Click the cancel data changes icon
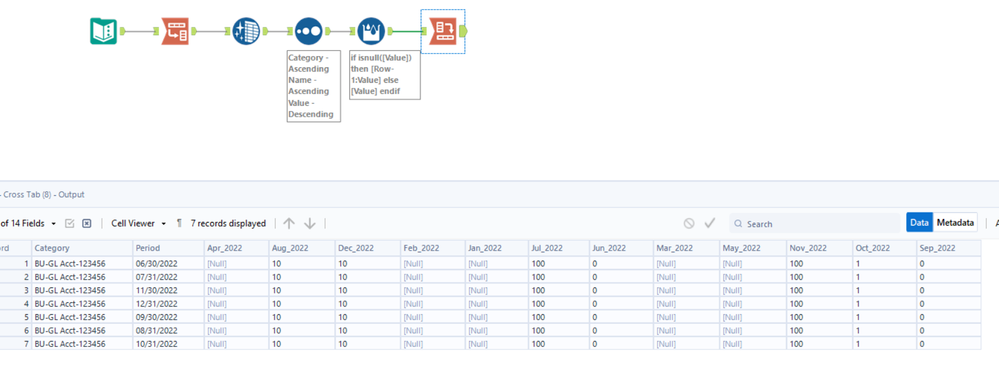Screen dimensions: 999x372 689,224
